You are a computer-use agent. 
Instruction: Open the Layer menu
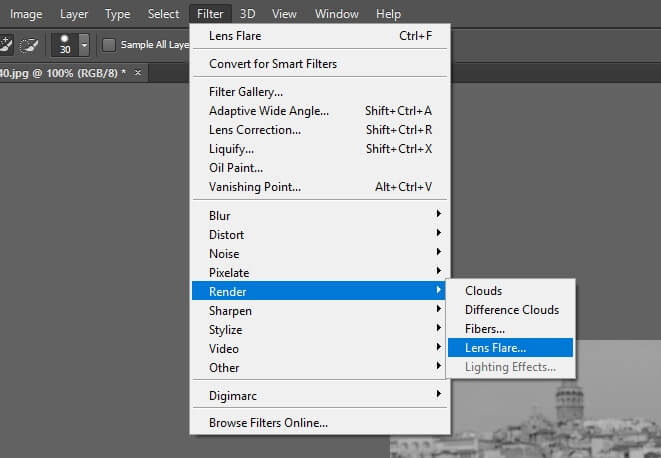(x=74, y=14)
